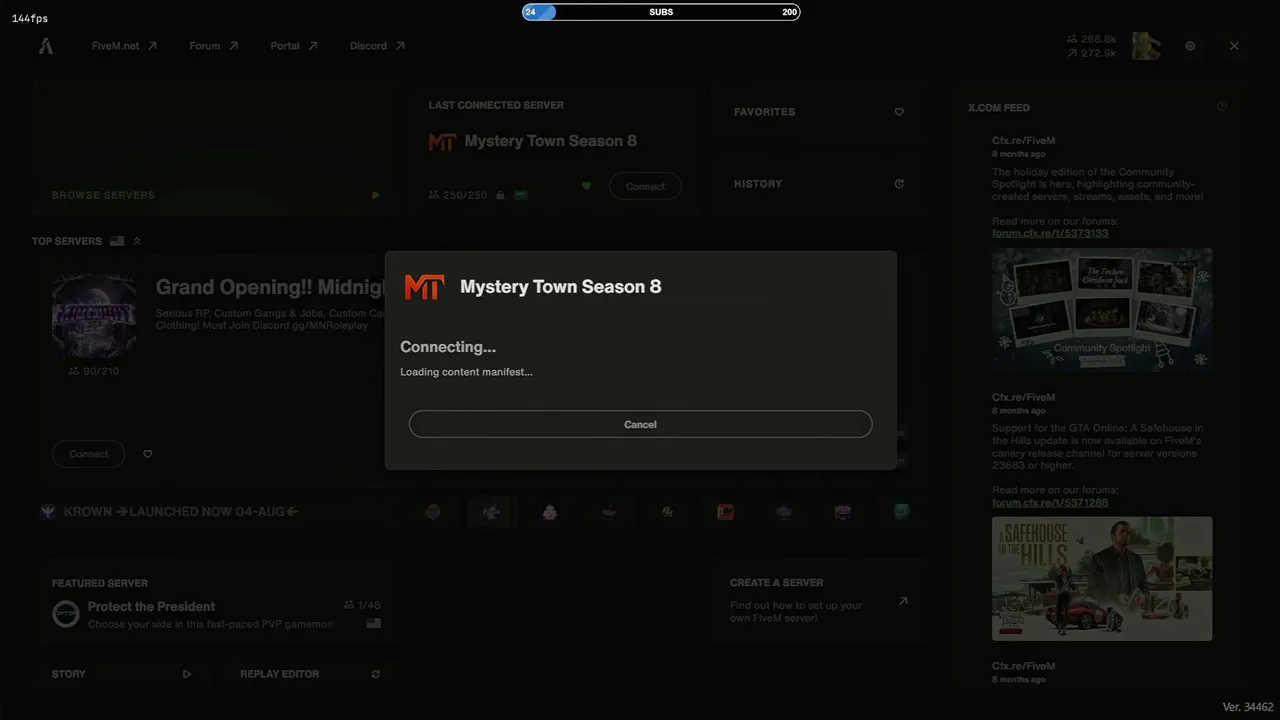
Task: Click the SUBS progress bar overlay
Action: (x=661, y=12)
